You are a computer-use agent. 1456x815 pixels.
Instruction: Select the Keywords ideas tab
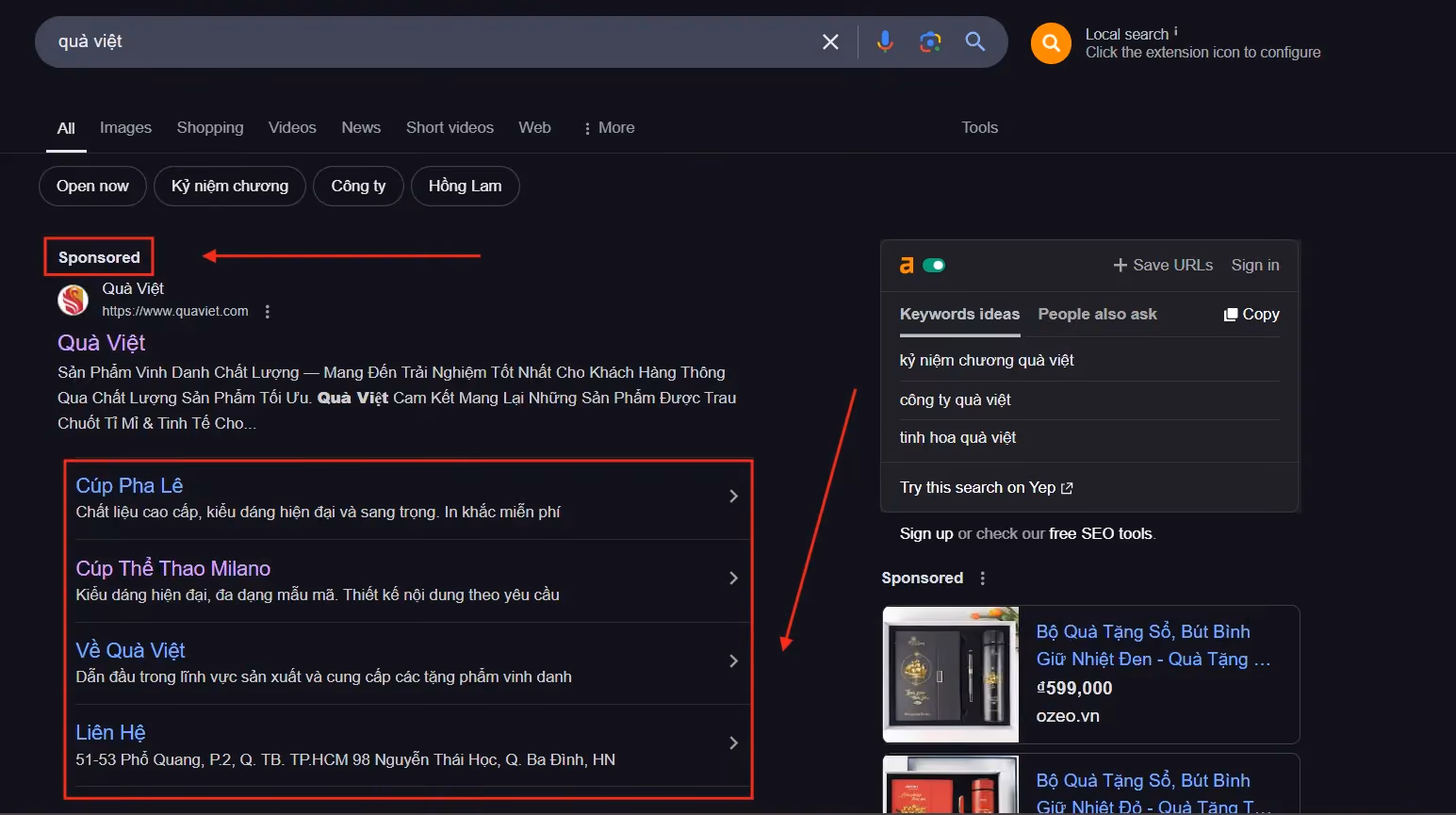click(x=959, y=315)
